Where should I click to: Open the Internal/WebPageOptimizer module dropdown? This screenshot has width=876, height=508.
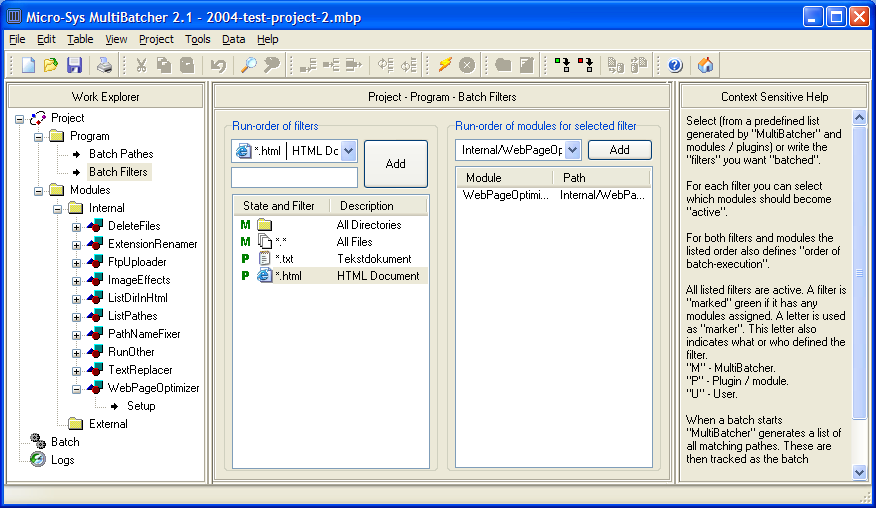(x=572, y=150)
